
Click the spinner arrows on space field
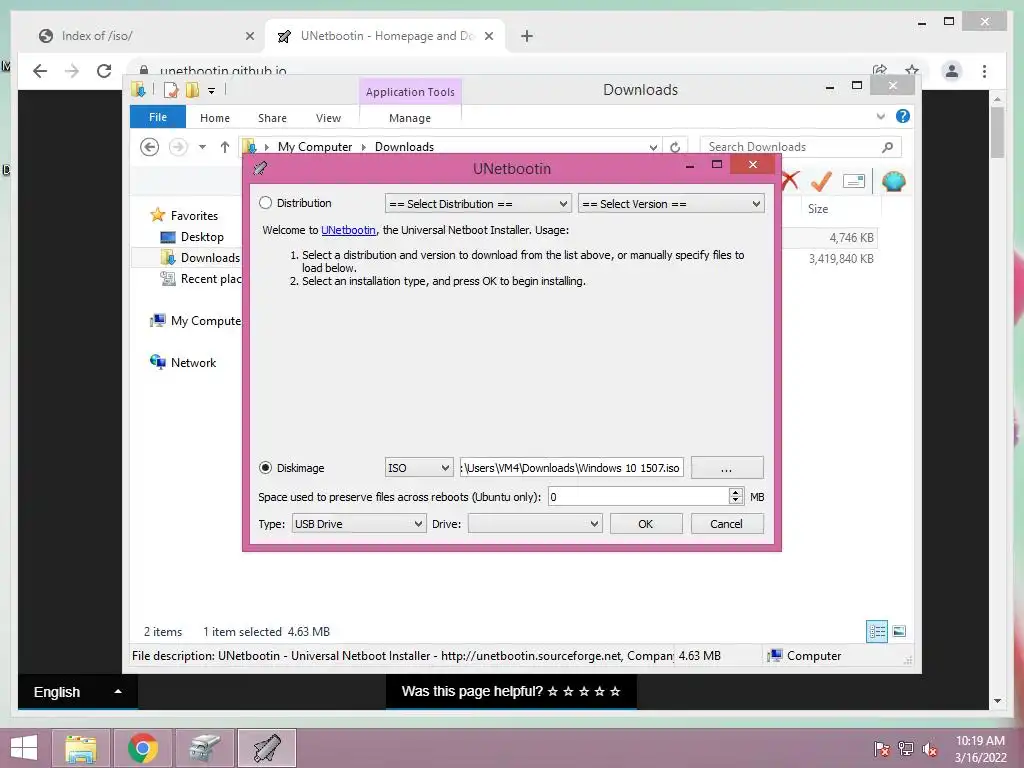[x=735, y=497]
